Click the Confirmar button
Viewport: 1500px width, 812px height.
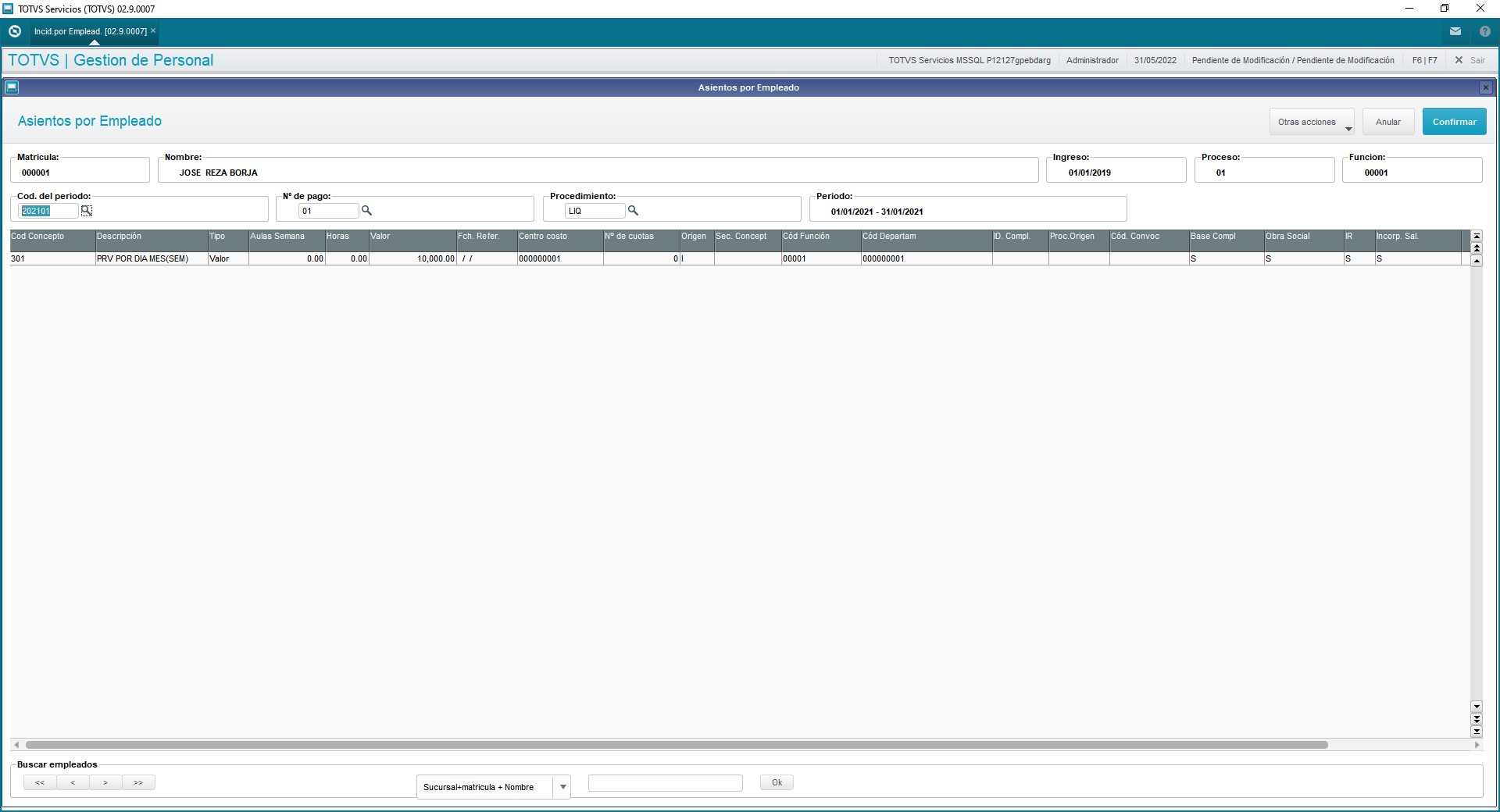pyautogui.click(x=1455, y=122)
